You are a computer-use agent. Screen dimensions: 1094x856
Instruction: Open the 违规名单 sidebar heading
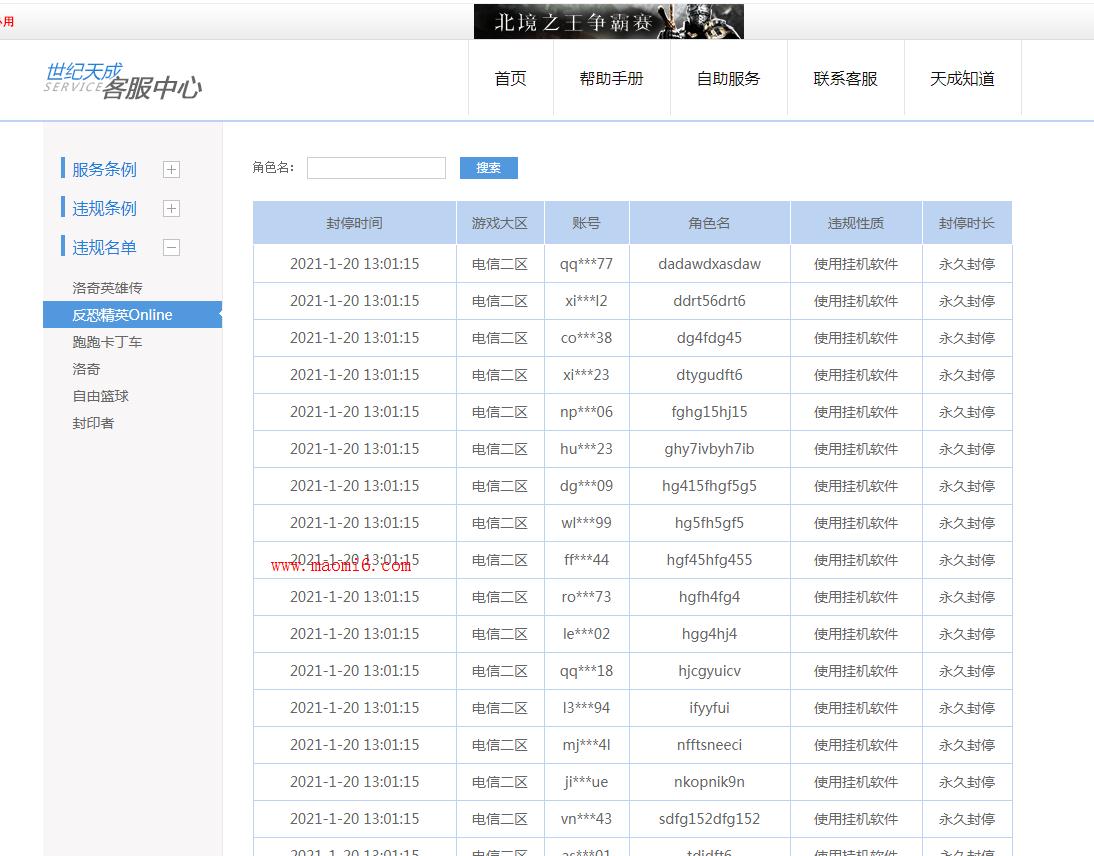(104, 248)
